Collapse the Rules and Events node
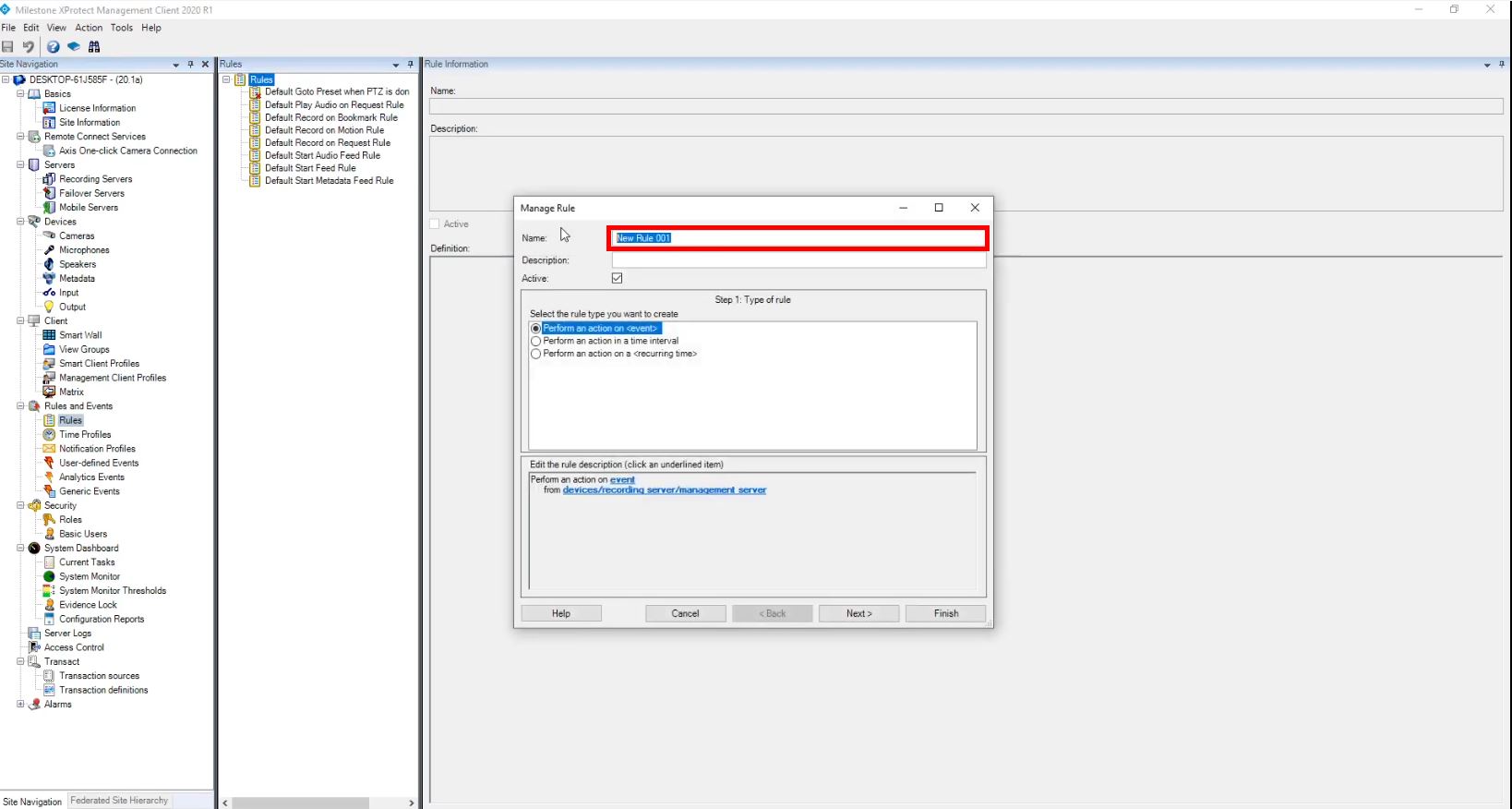Screen dimensions: 1512x809 pos(20,406)
